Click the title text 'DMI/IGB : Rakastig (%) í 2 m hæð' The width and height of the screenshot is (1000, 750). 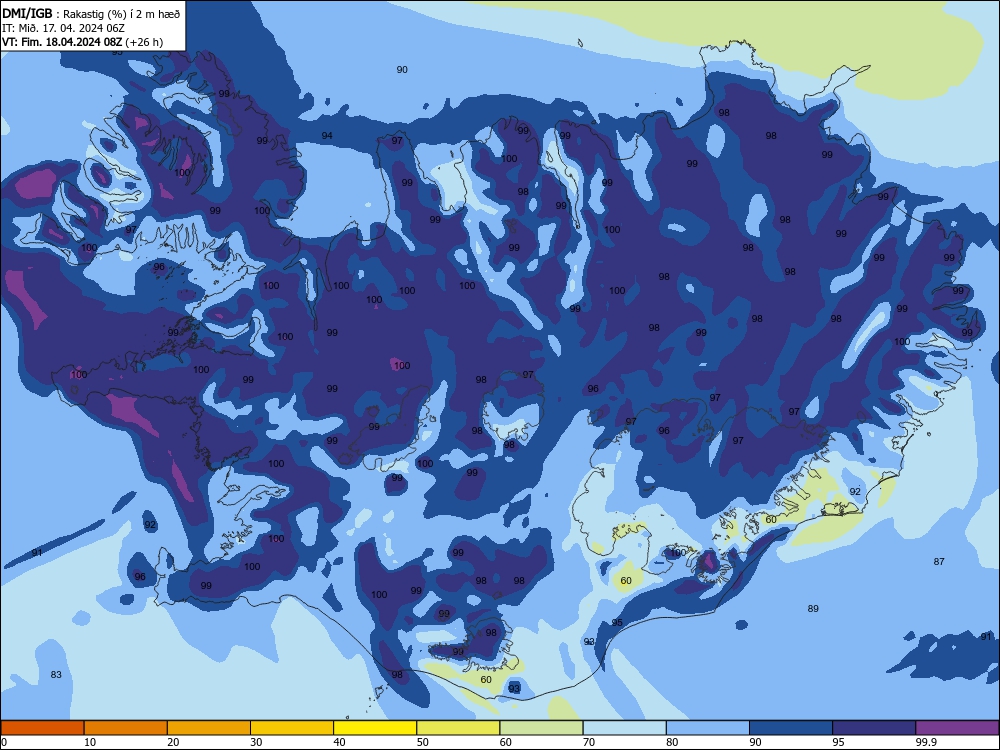pos(91,14)
